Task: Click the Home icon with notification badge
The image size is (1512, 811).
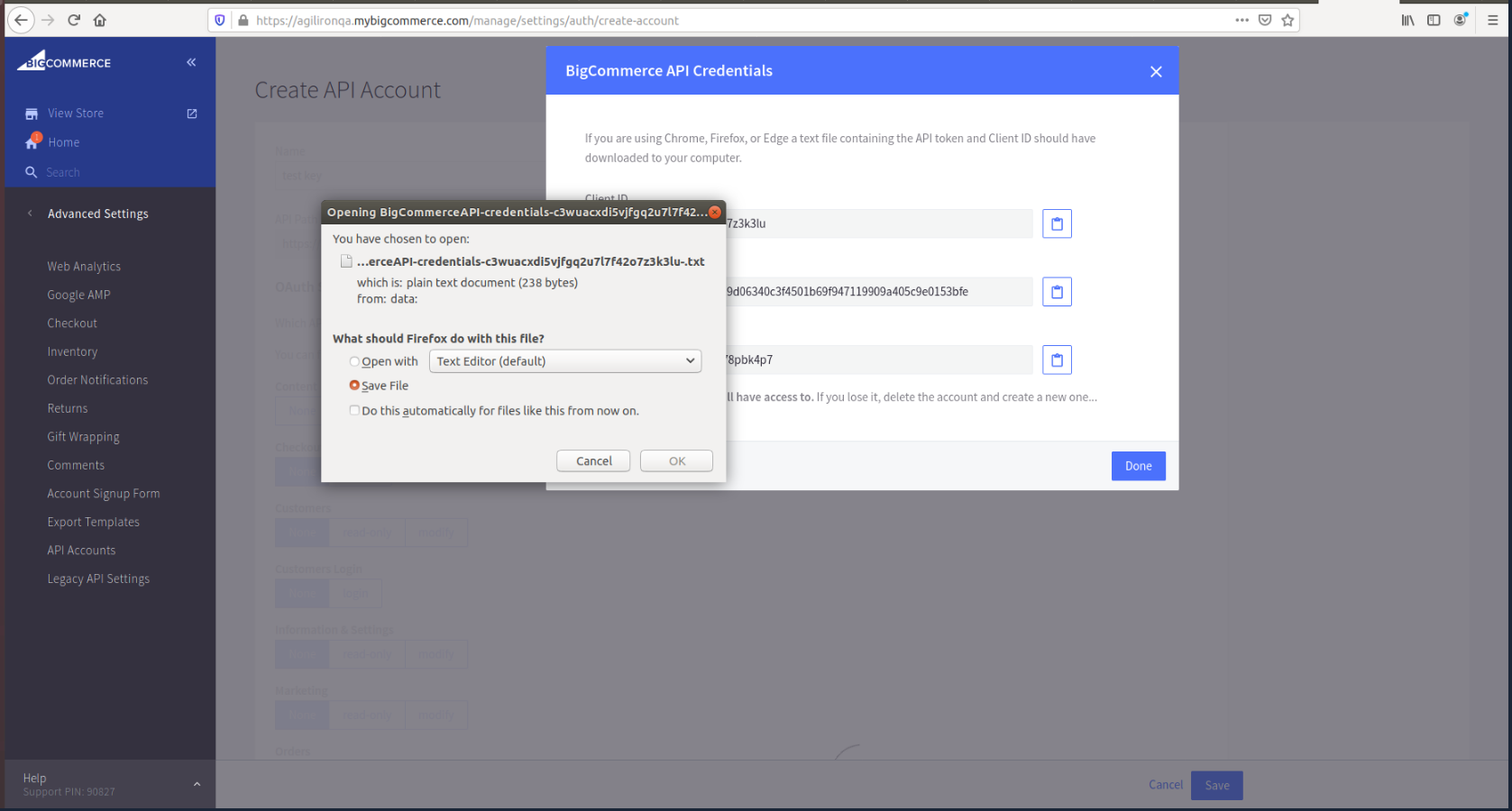Action: [x=32, y=141]
